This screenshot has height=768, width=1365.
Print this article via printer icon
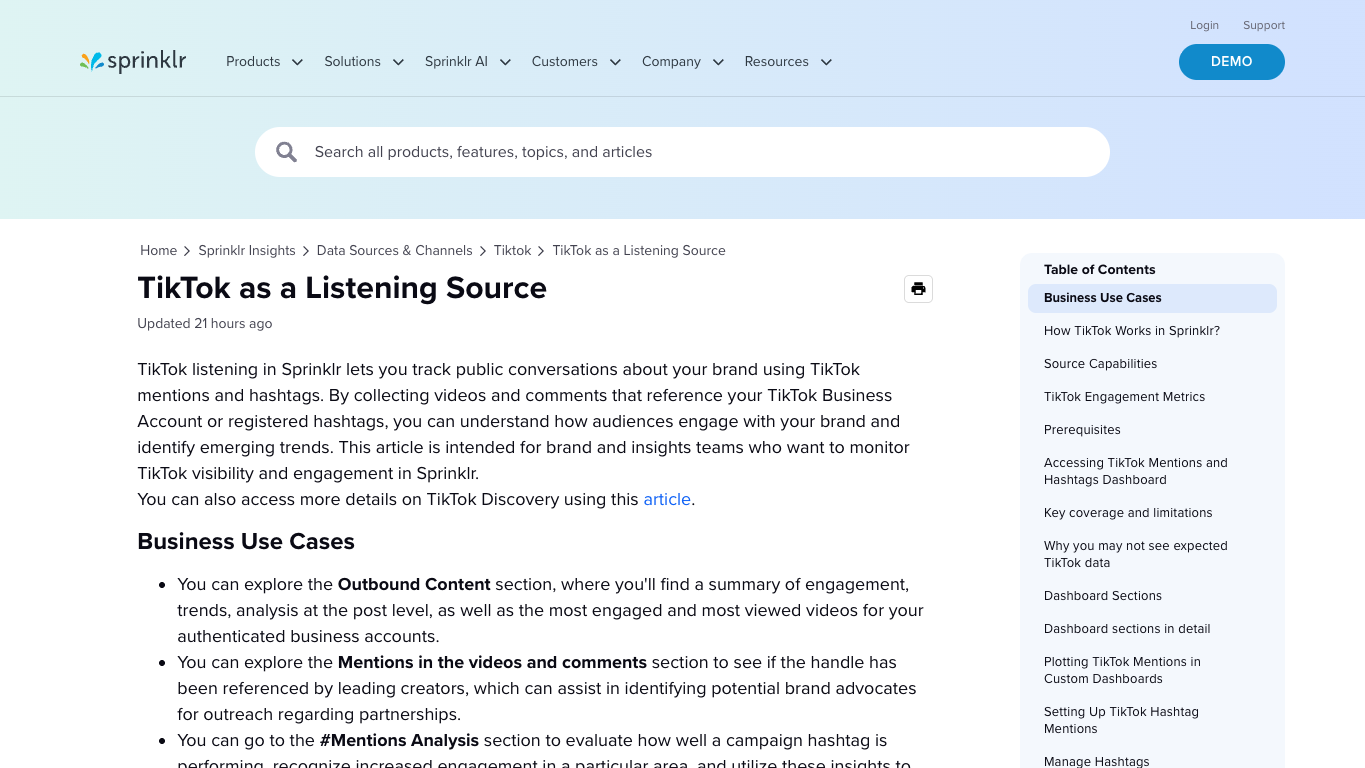click(x=918, y=289)
